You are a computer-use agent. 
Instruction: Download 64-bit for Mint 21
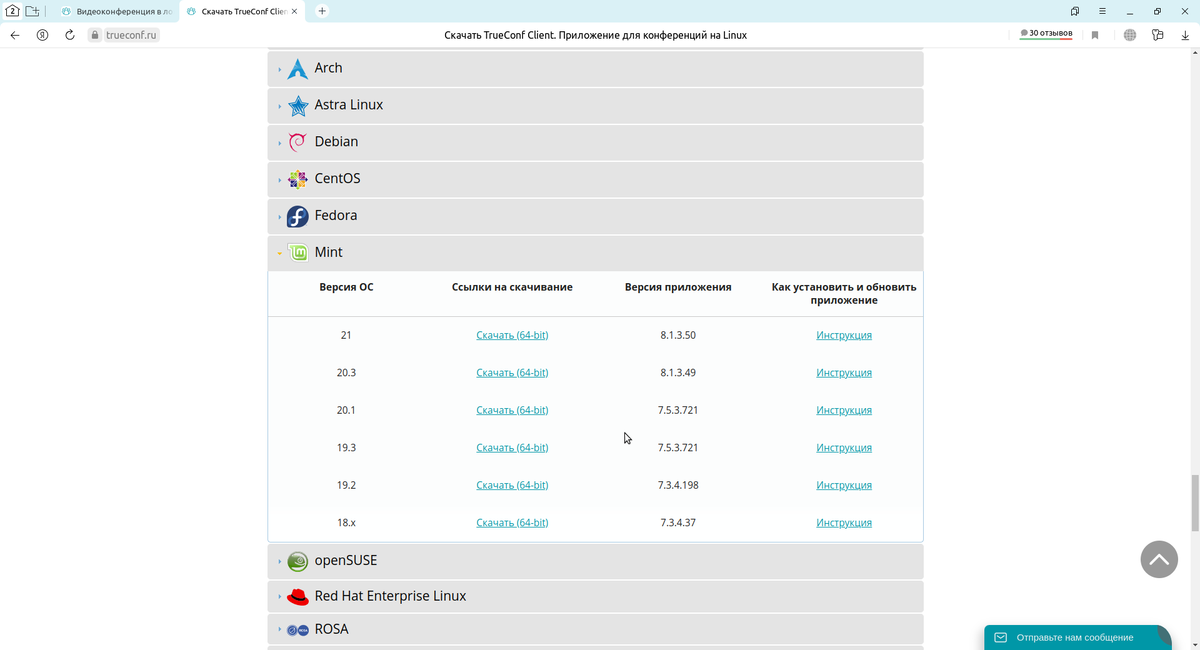pyautogui.click(x=512, y=336)
